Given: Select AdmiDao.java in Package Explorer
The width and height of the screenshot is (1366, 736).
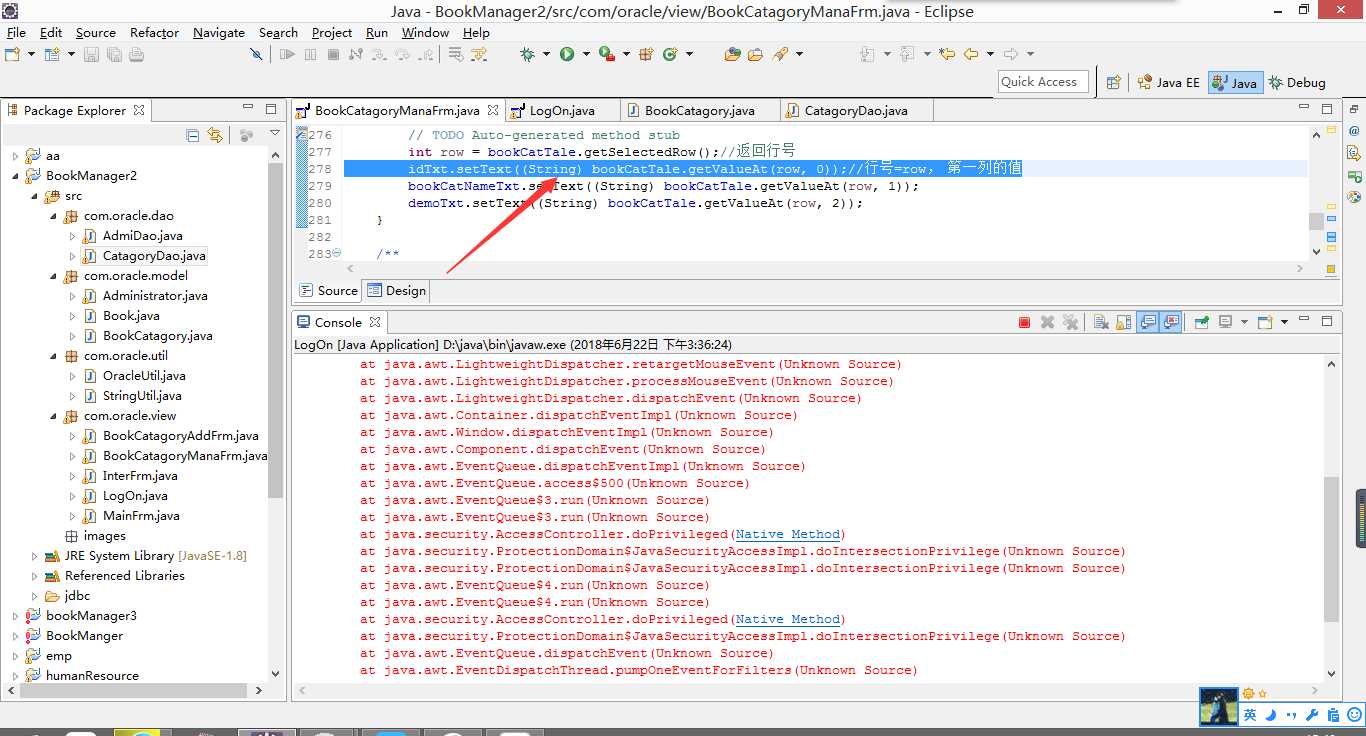Looking at the screenshot, I should [x=143, y=236].
